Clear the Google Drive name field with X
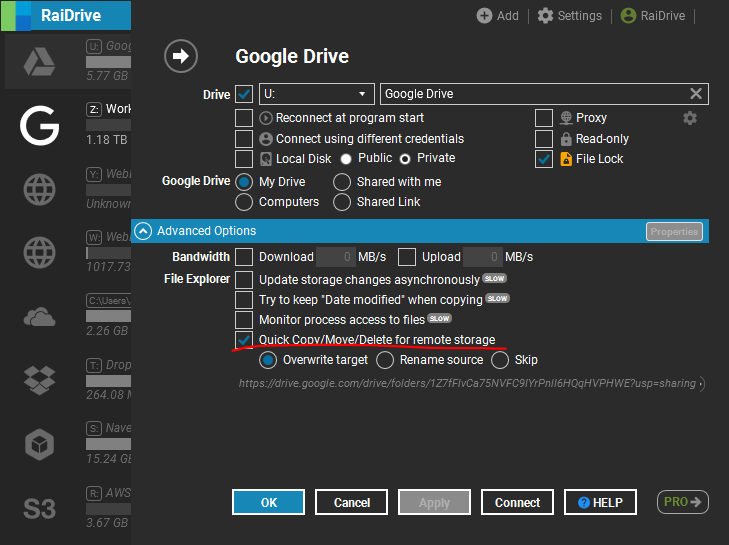729x545 pixels. 696,94
